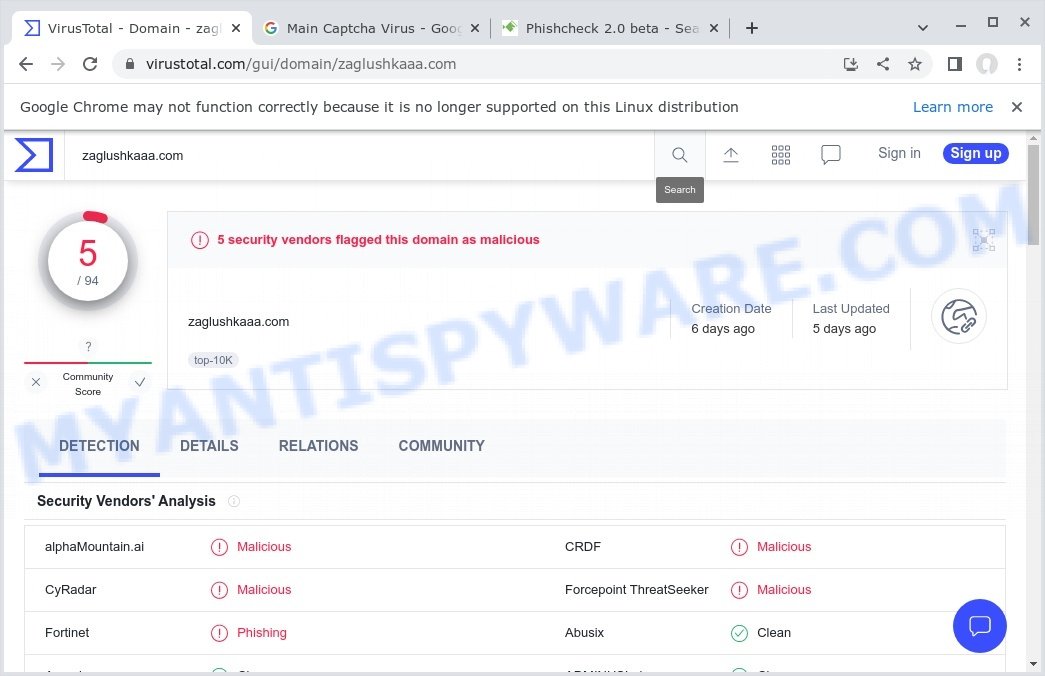Screen dimensions: 1045x676
Task: Click the community score question mark
Action: click(x=88, y=347)
